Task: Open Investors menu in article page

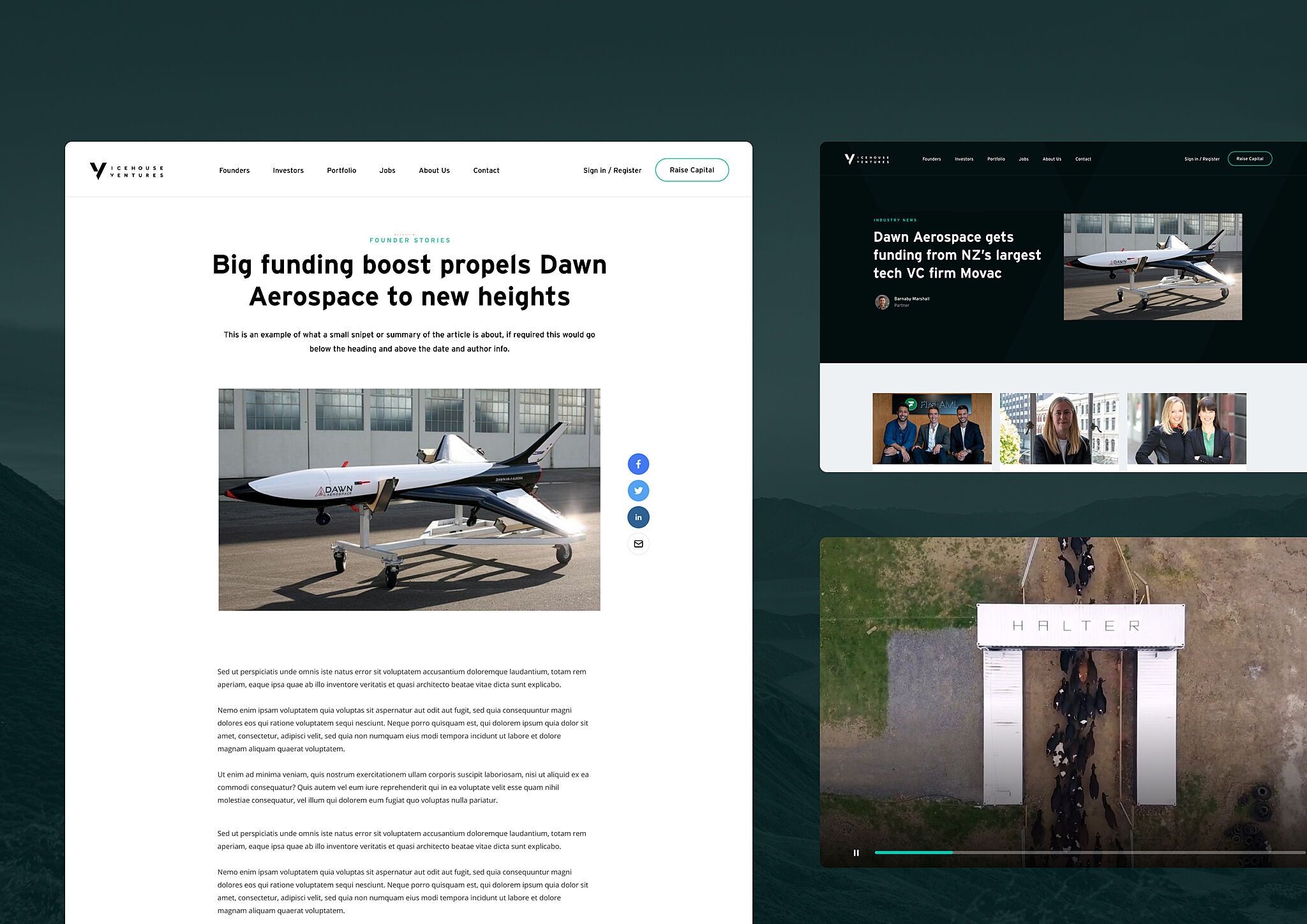Action: coord(288,170)
